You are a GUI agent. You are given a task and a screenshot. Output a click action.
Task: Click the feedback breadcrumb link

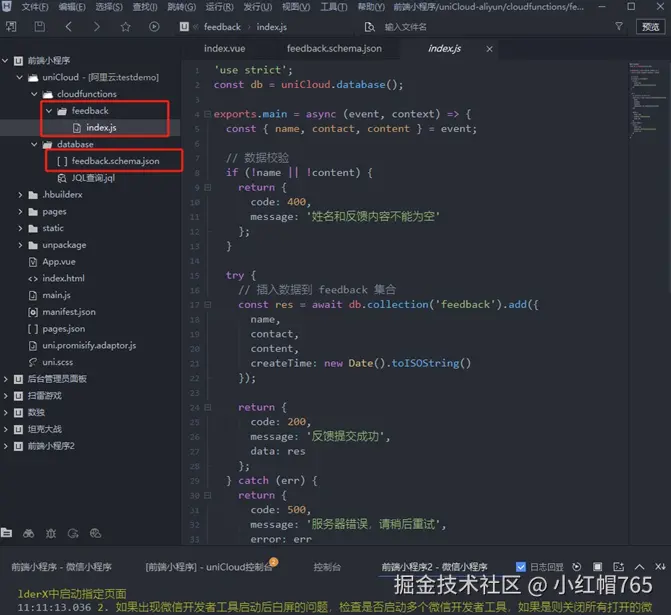click(x=222, y=27)
